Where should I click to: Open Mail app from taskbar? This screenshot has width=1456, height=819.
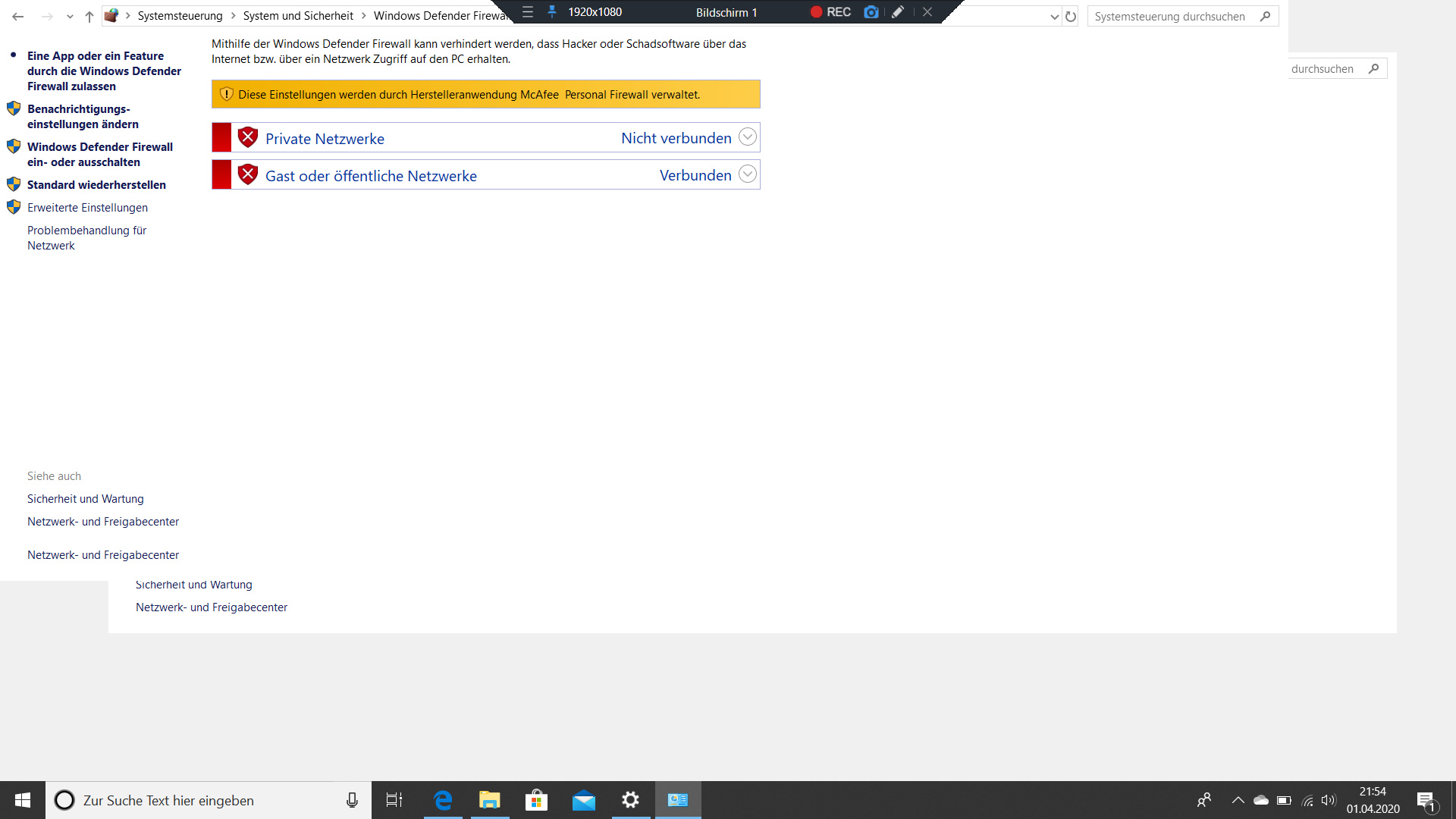[x=584, y=800]
